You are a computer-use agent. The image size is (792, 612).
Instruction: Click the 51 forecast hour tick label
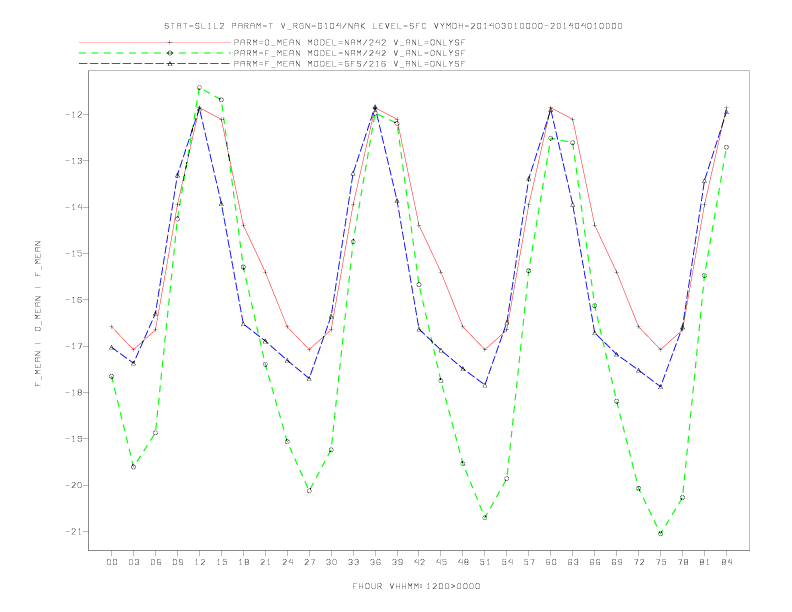click(x=485, y=562)
